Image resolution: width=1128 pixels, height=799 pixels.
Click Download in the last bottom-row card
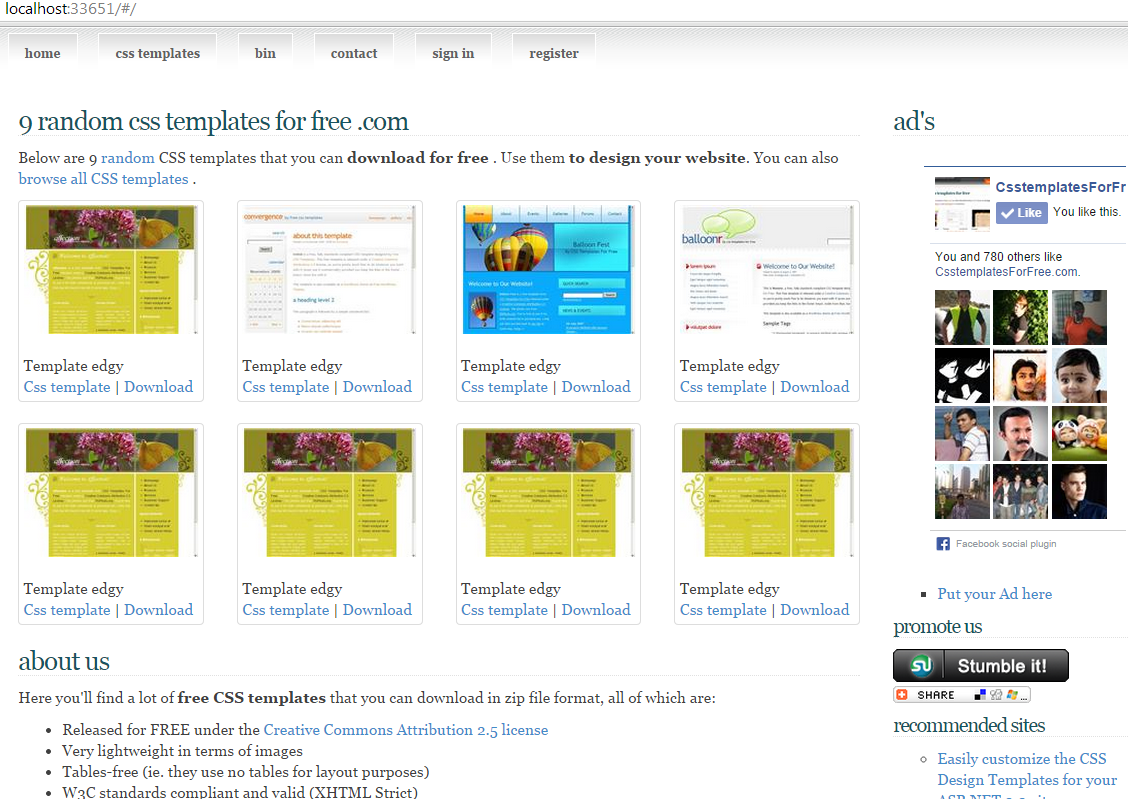click(x=814, y=610)
